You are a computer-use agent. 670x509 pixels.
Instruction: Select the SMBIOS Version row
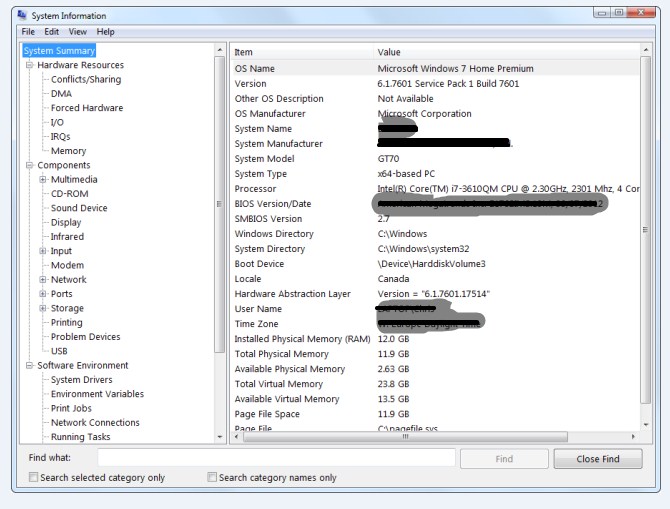pyautogui.click(x=435, y=219)
